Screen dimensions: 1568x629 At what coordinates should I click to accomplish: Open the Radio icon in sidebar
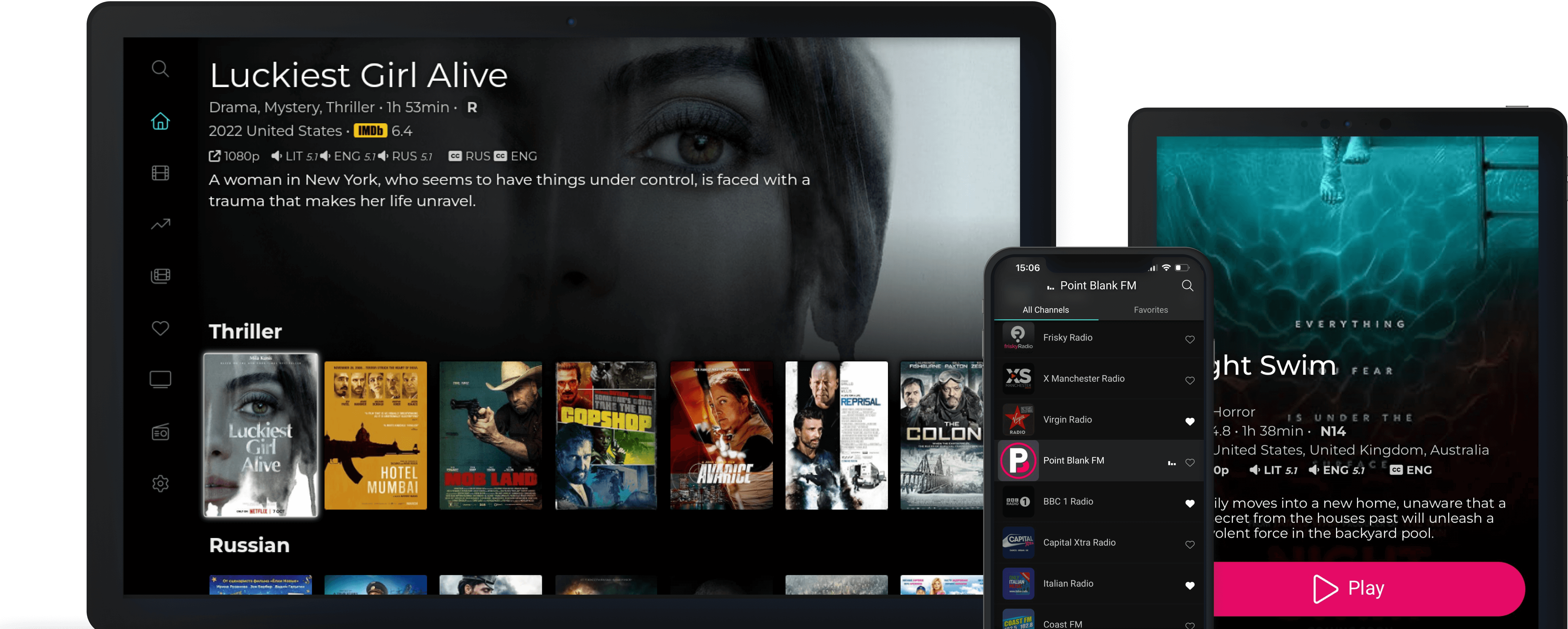(160, 432)
